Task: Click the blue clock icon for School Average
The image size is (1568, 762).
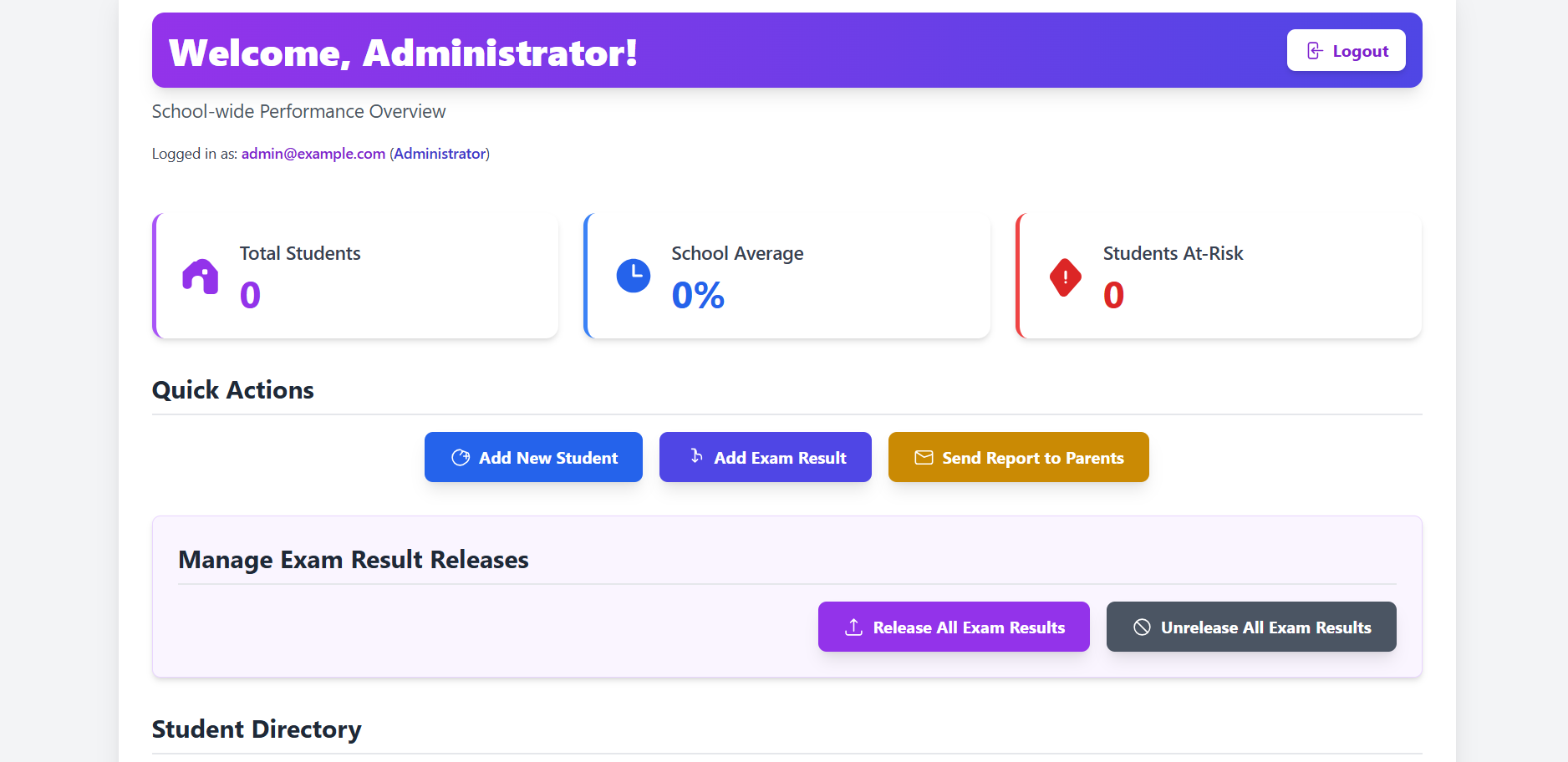Action: [633, 276]
